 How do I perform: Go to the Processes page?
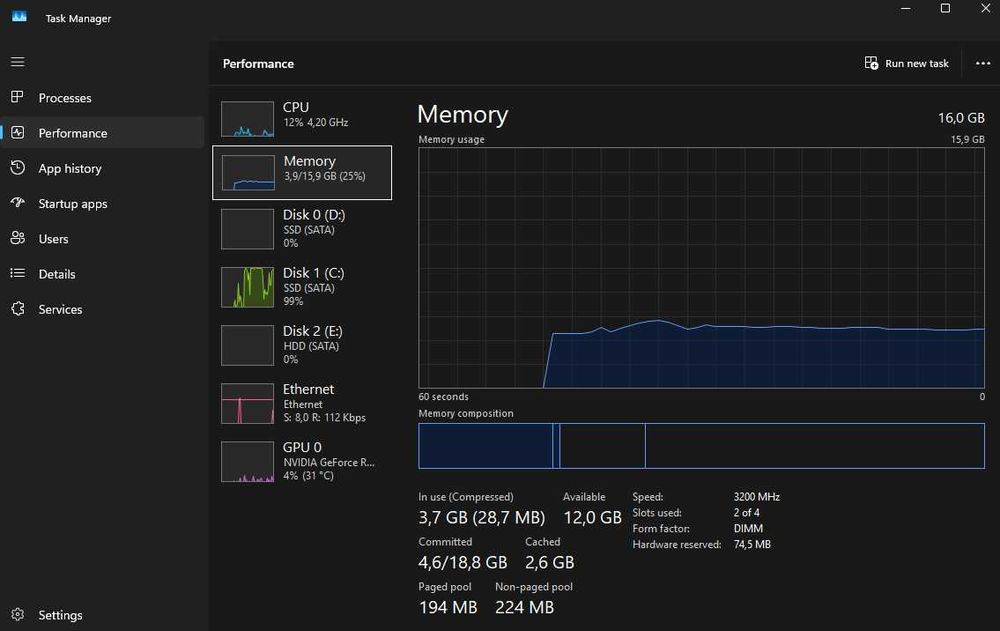[102, 98]
